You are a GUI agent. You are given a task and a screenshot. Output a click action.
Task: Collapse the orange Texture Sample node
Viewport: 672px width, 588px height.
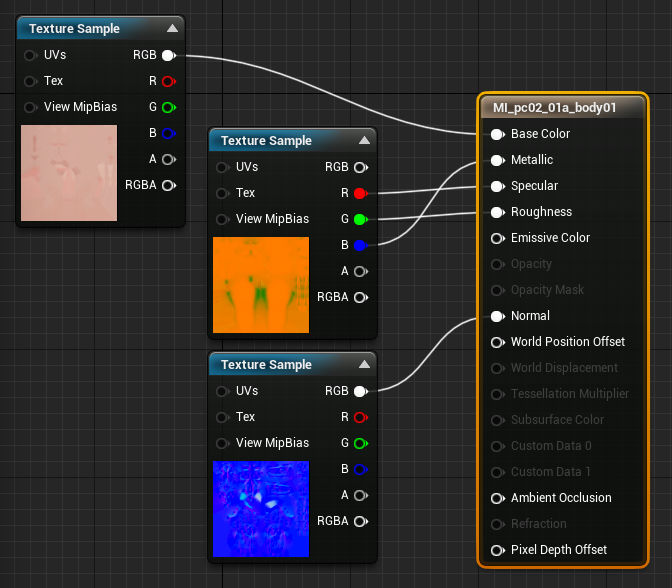[x=364, y=140]
